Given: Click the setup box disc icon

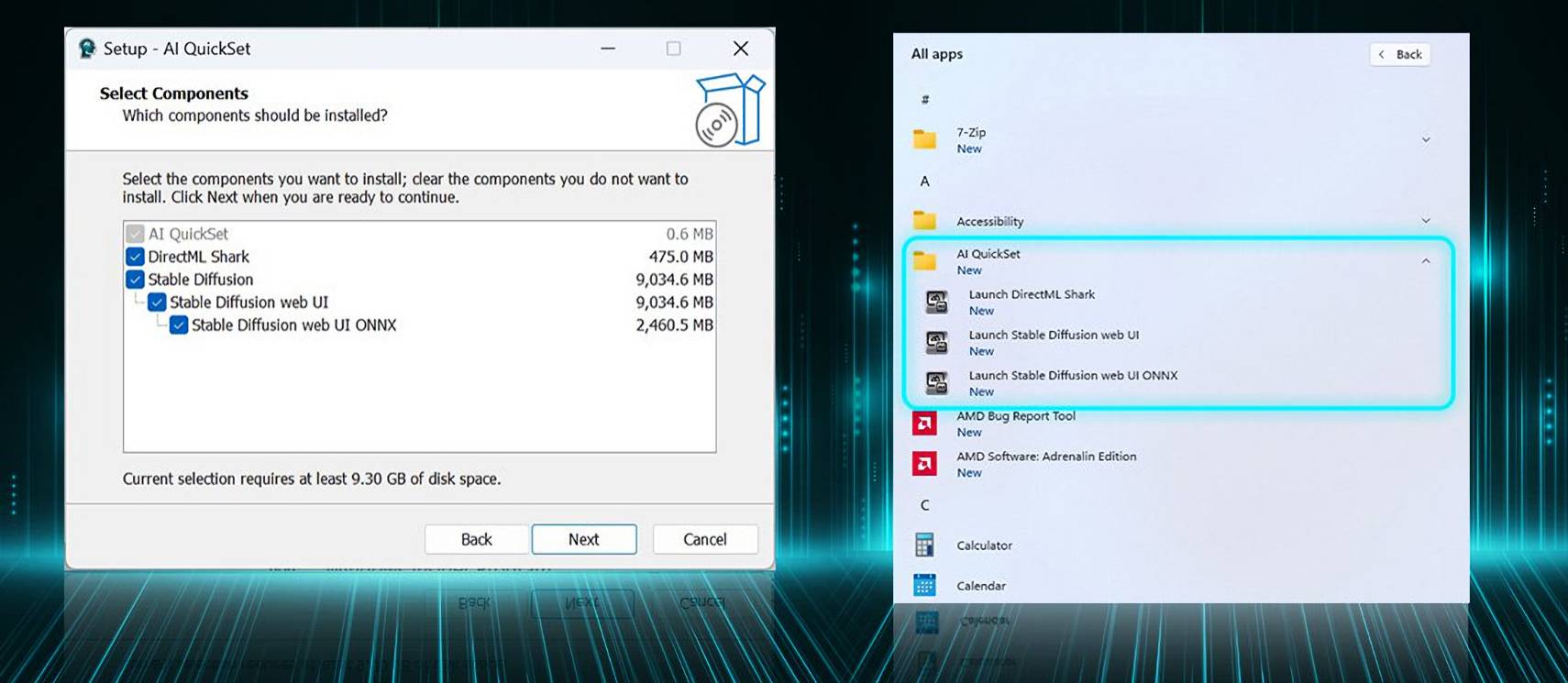Looking at the screenshot, I should coord(730,110).
